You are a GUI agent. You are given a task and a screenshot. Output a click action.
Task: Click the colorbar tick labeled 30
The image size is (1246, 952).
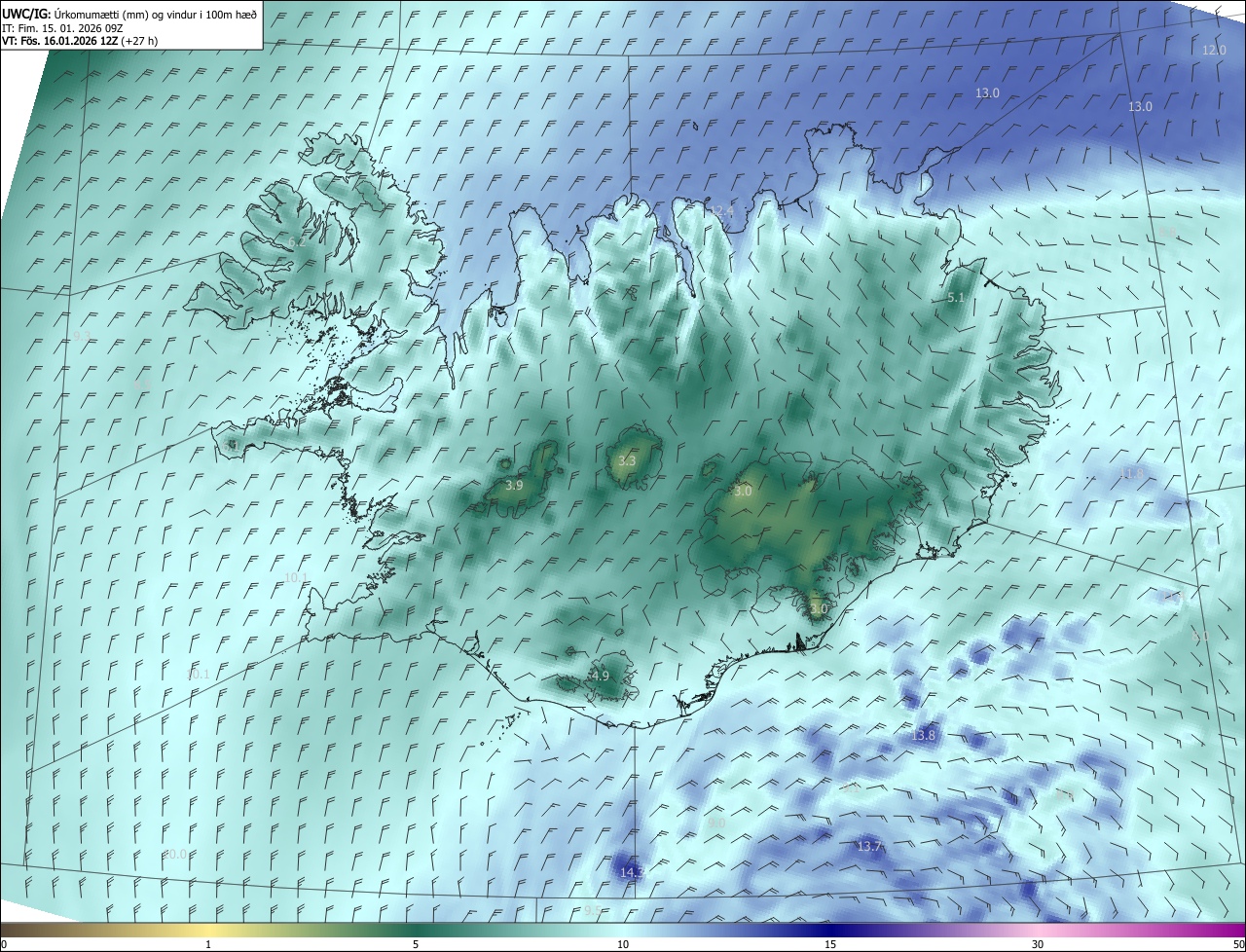(x=1038, y=944)
